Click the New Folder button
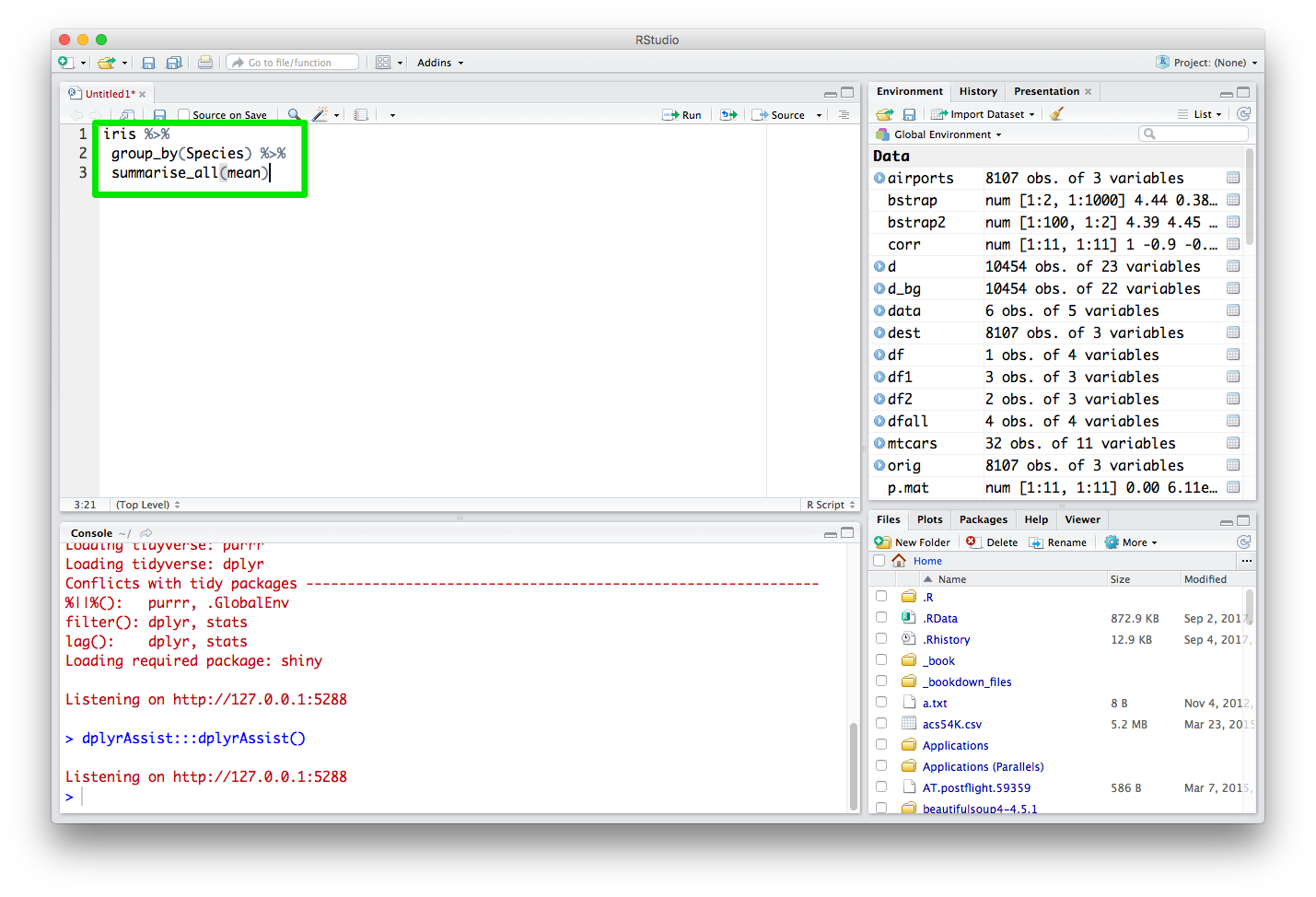 point(913,542)
